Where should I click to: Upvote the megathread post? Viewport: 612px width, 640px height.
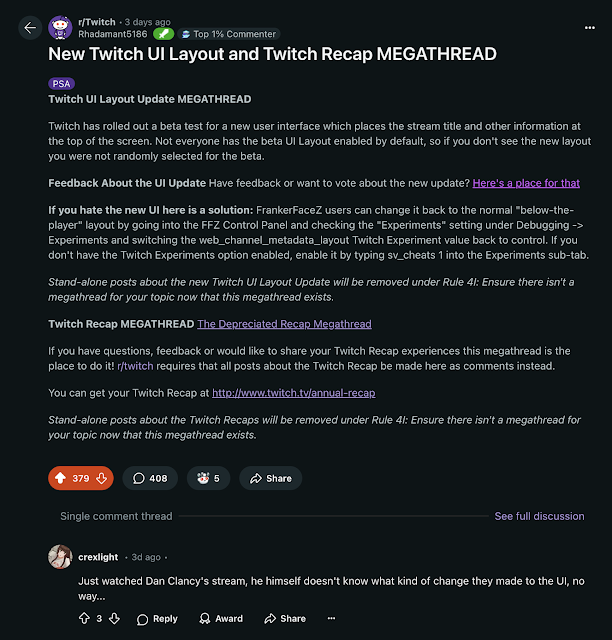pos(61,478)
